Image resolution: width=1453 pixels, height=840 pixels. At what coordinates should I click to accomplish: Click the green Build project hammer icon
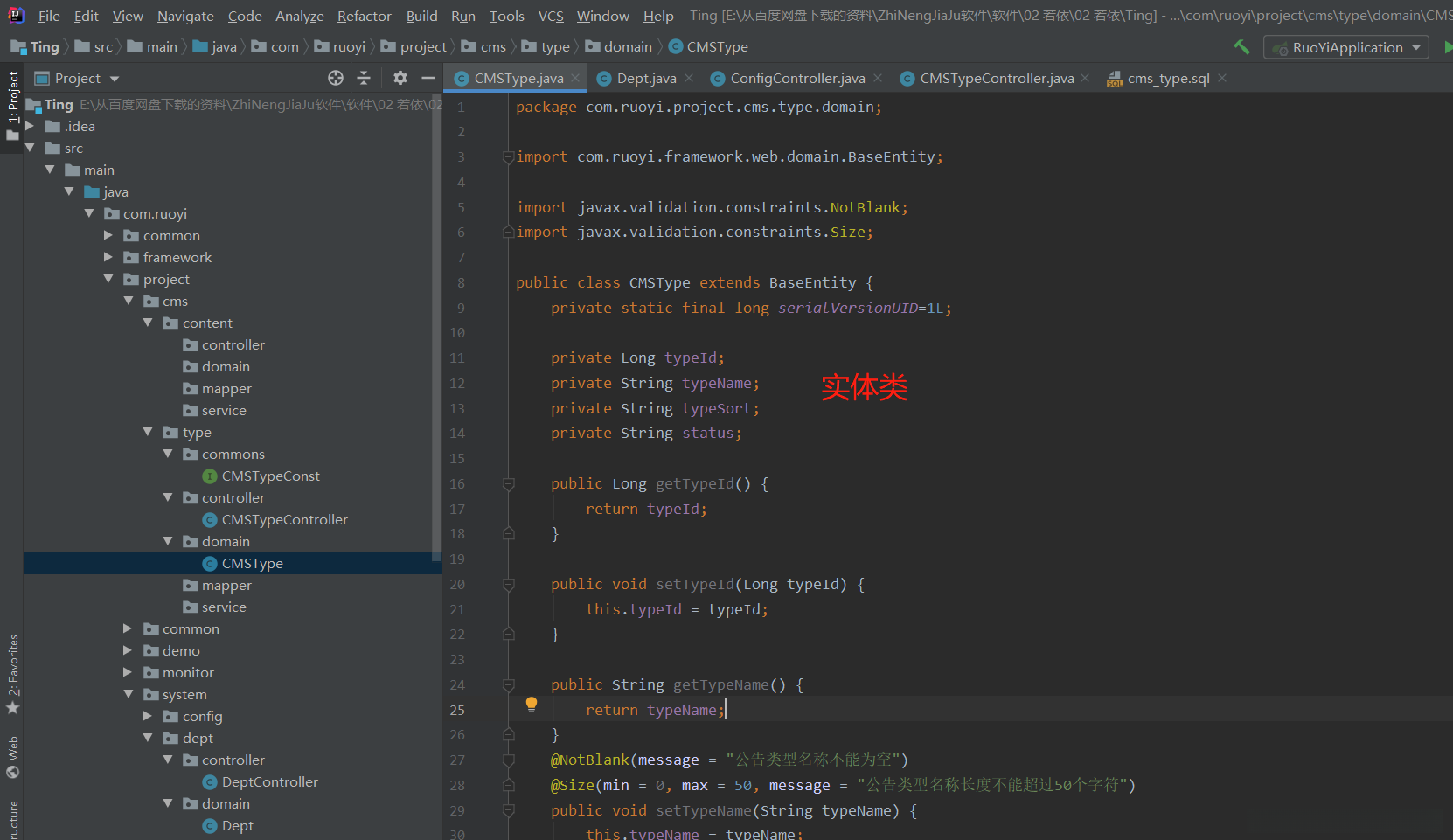tap(1241, 47)
